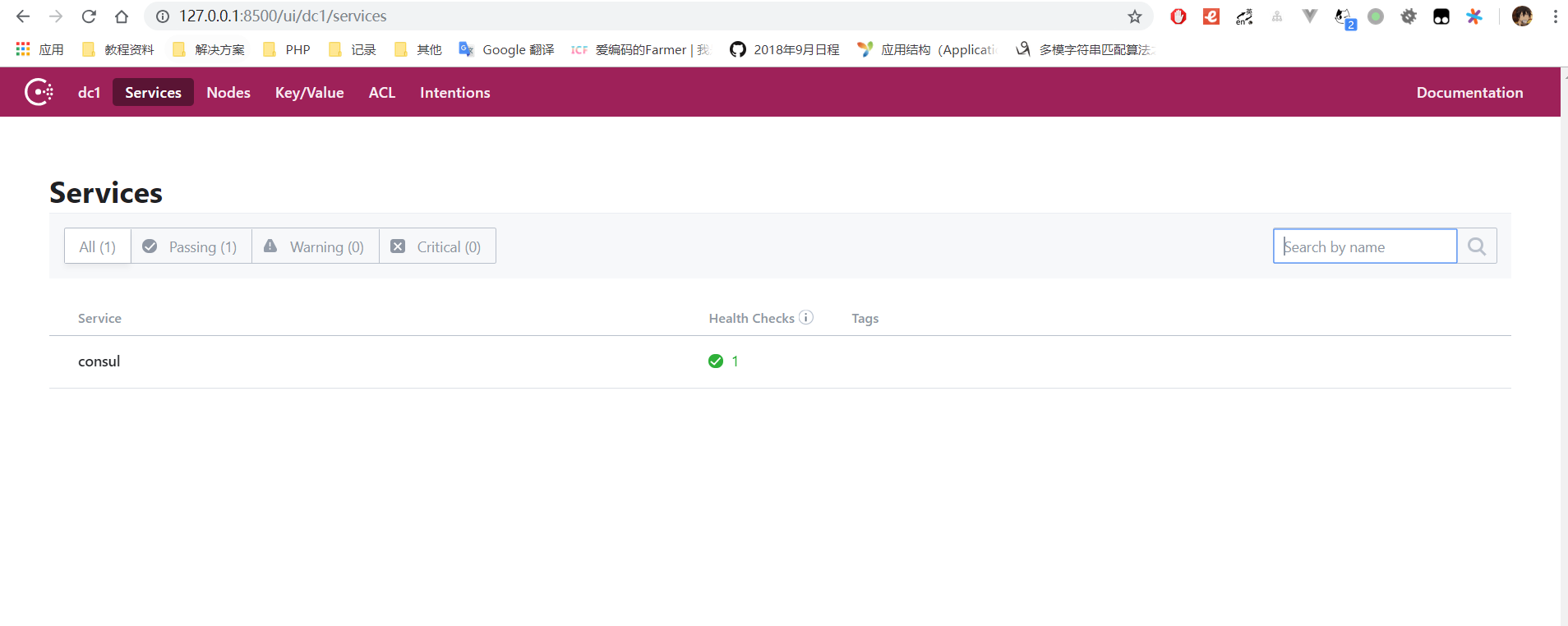Focus the Search by name field

click(x=1364, y=246)
